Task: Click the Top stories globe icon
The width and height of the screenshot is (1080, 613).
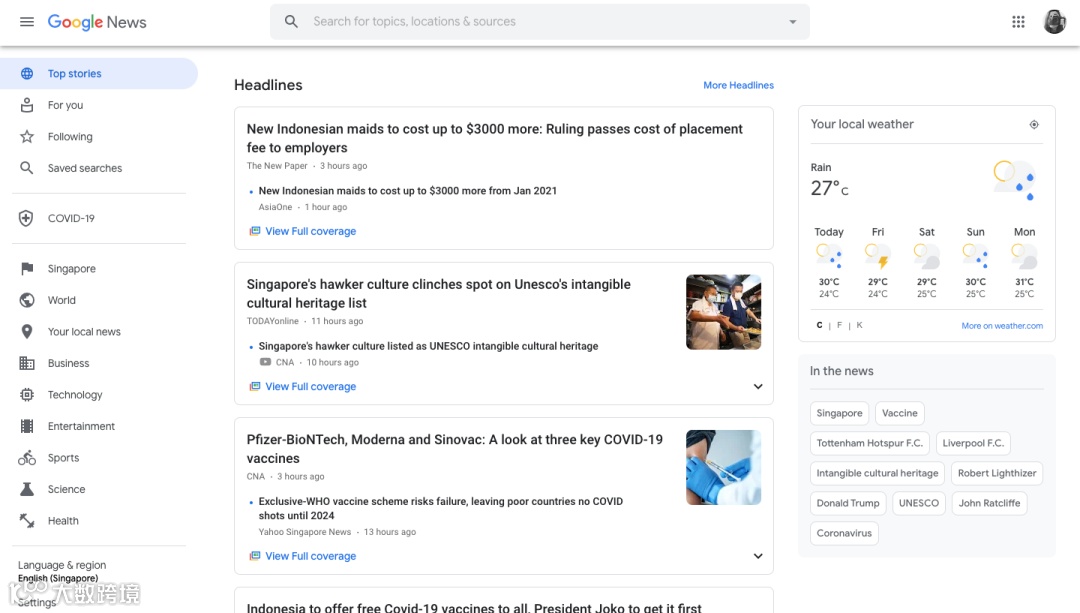Action: [27, 73]
